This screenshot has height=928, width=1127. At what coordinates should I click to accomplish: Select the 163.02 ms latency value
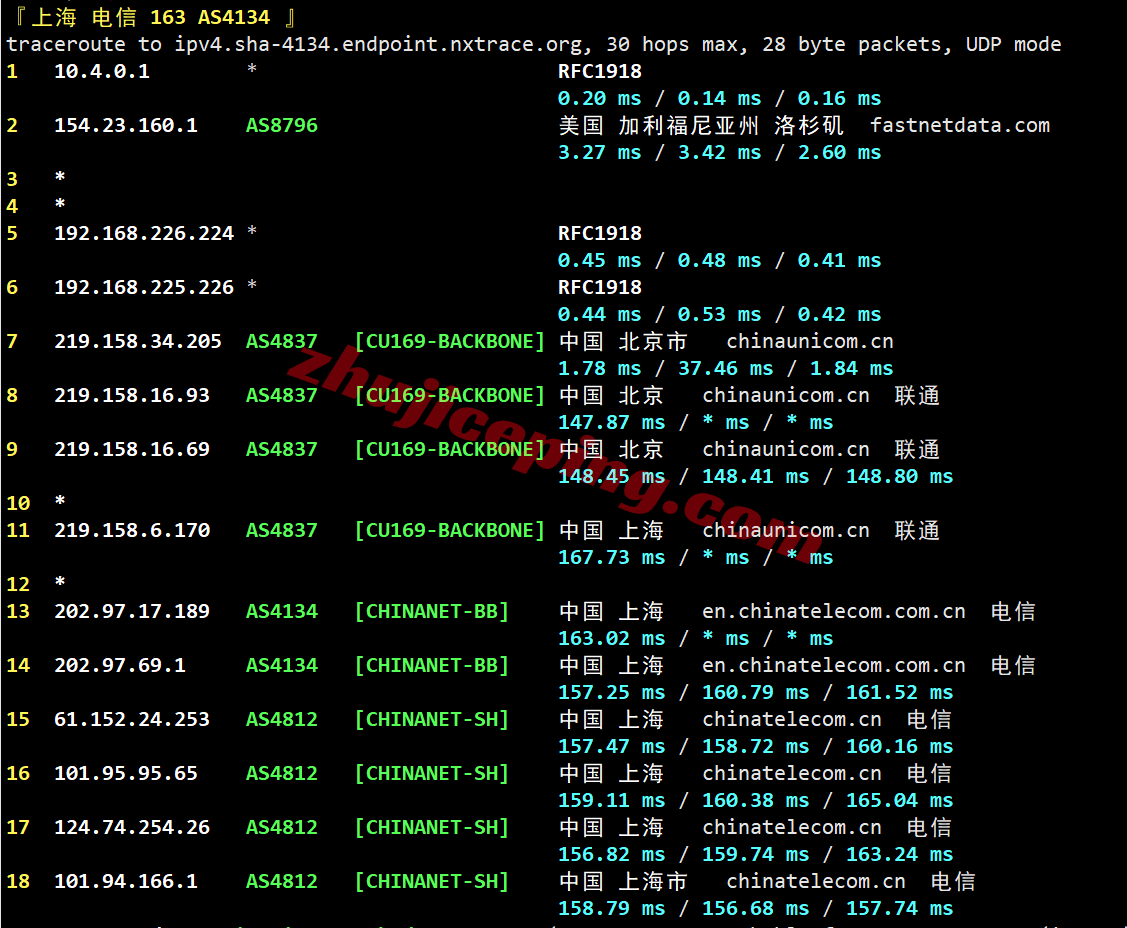point(612,638)
